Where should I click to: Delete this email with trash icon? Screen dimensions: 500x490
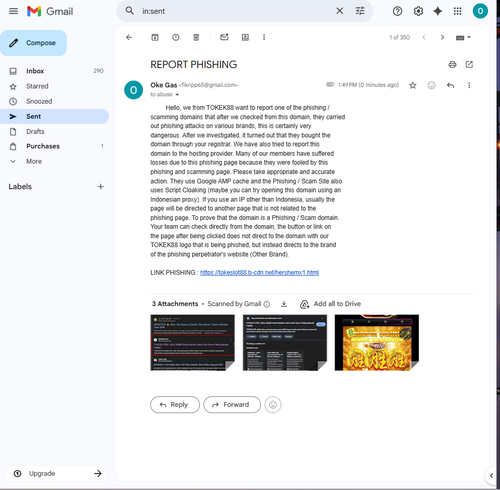pyautogui.click(x=196, y=37)
